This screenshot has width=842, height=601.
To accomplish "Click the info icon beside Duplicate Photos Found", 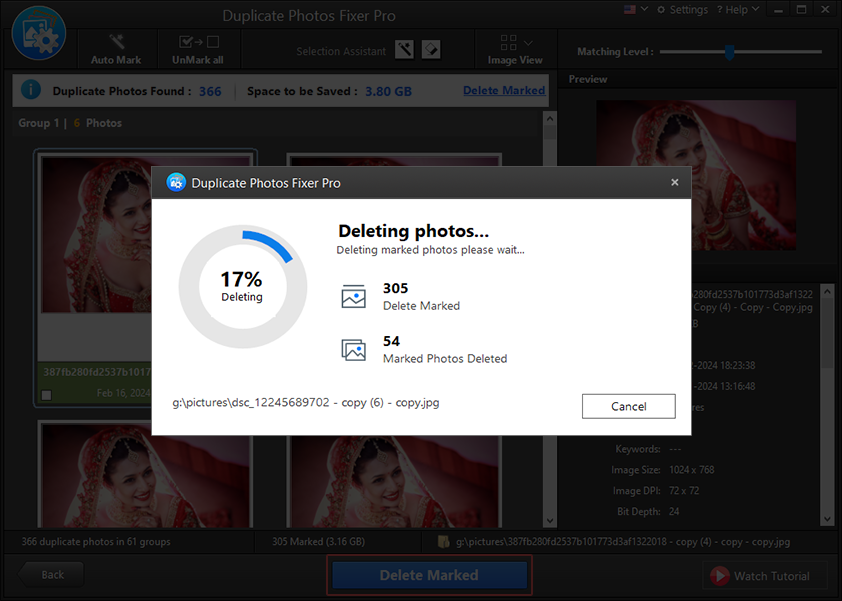I will coord(31,90).
